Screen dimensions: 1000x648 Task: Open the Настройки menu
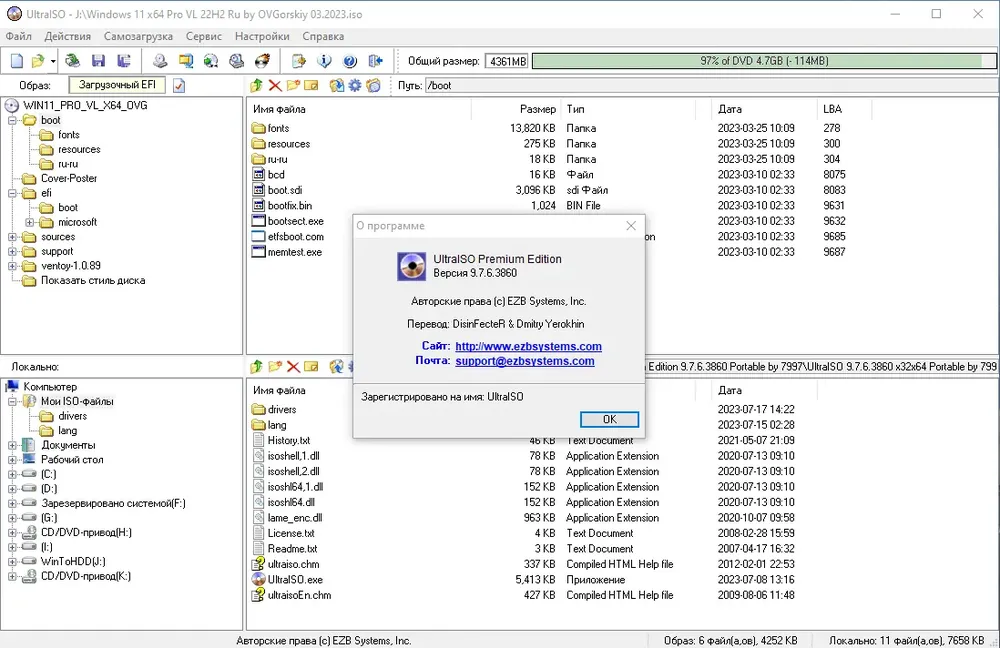[x=262, y=36]
